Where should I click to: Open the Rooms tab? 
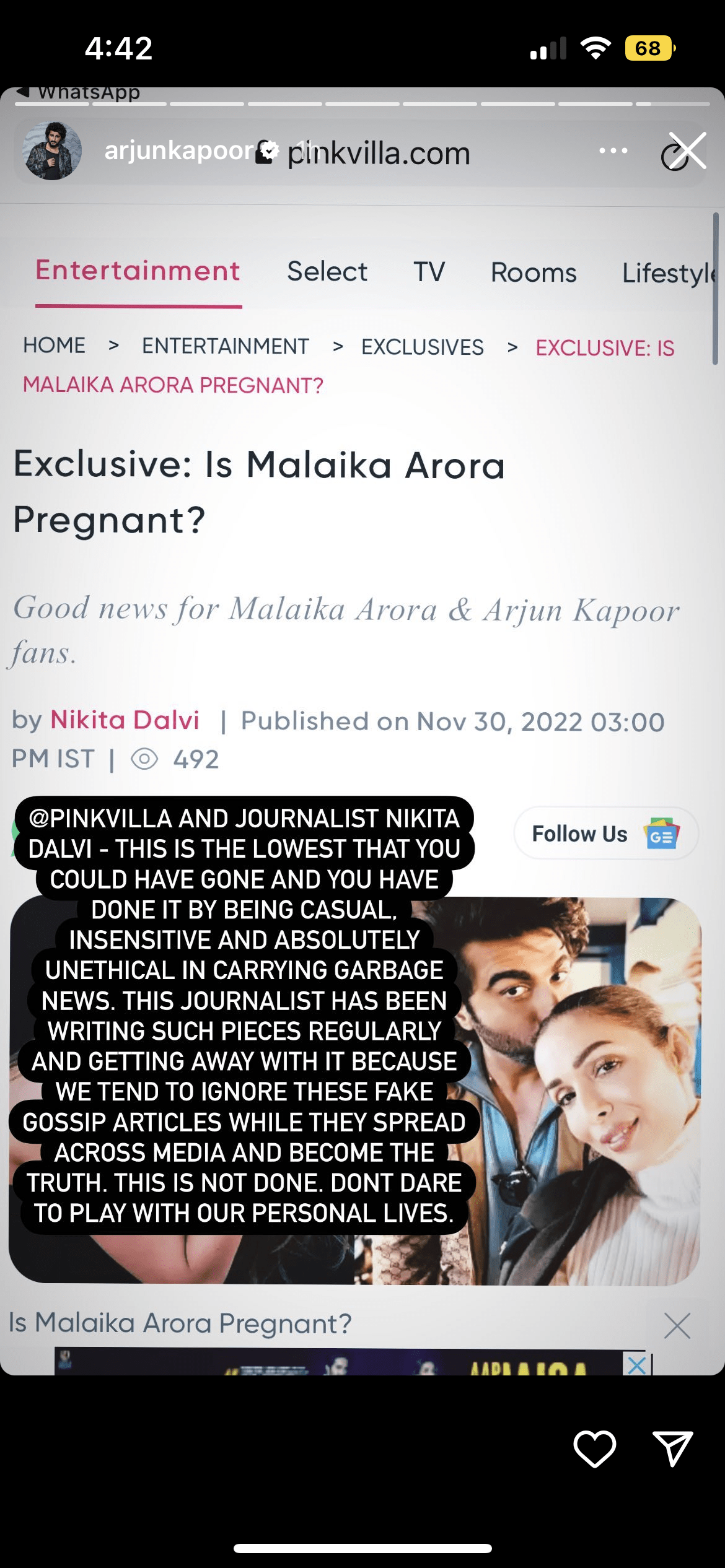534,272
